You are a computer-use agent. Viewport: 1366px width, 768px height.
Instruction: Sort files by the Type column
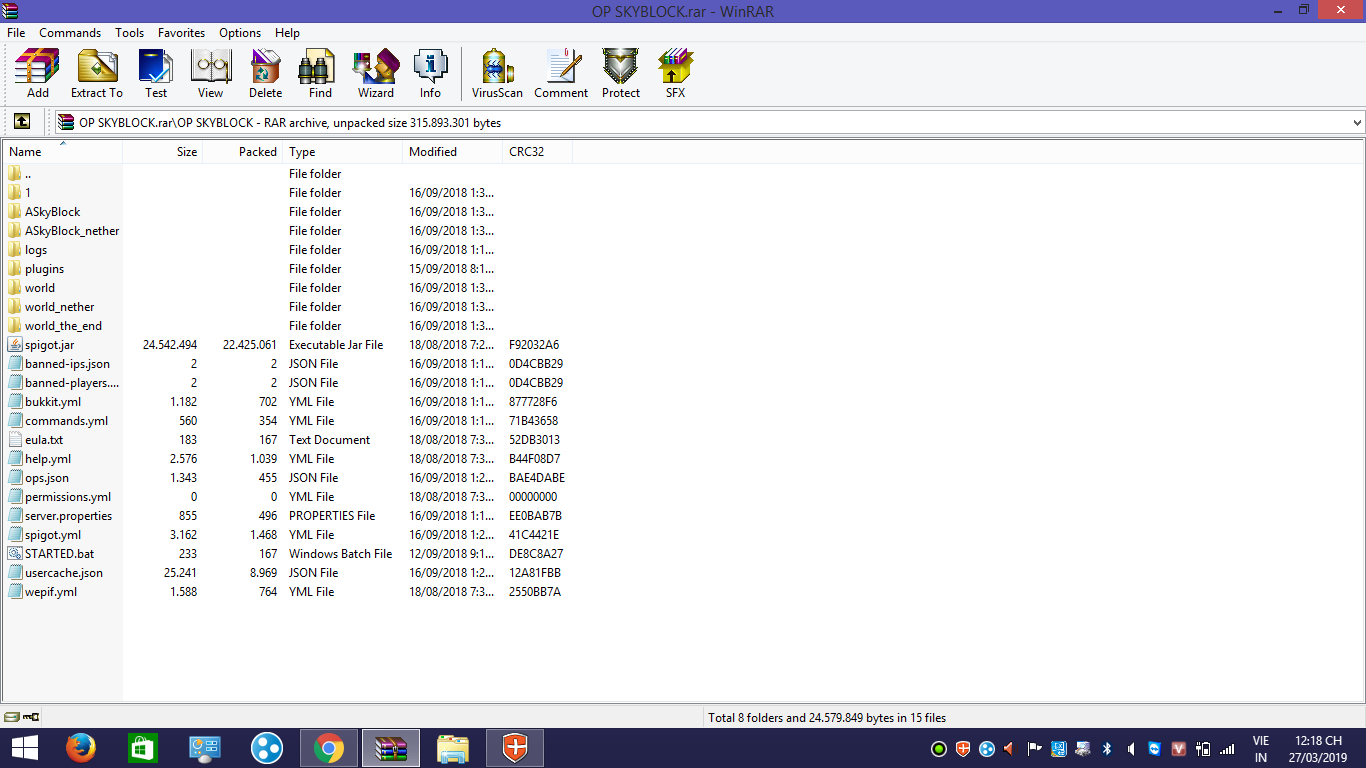click(343, 152)
